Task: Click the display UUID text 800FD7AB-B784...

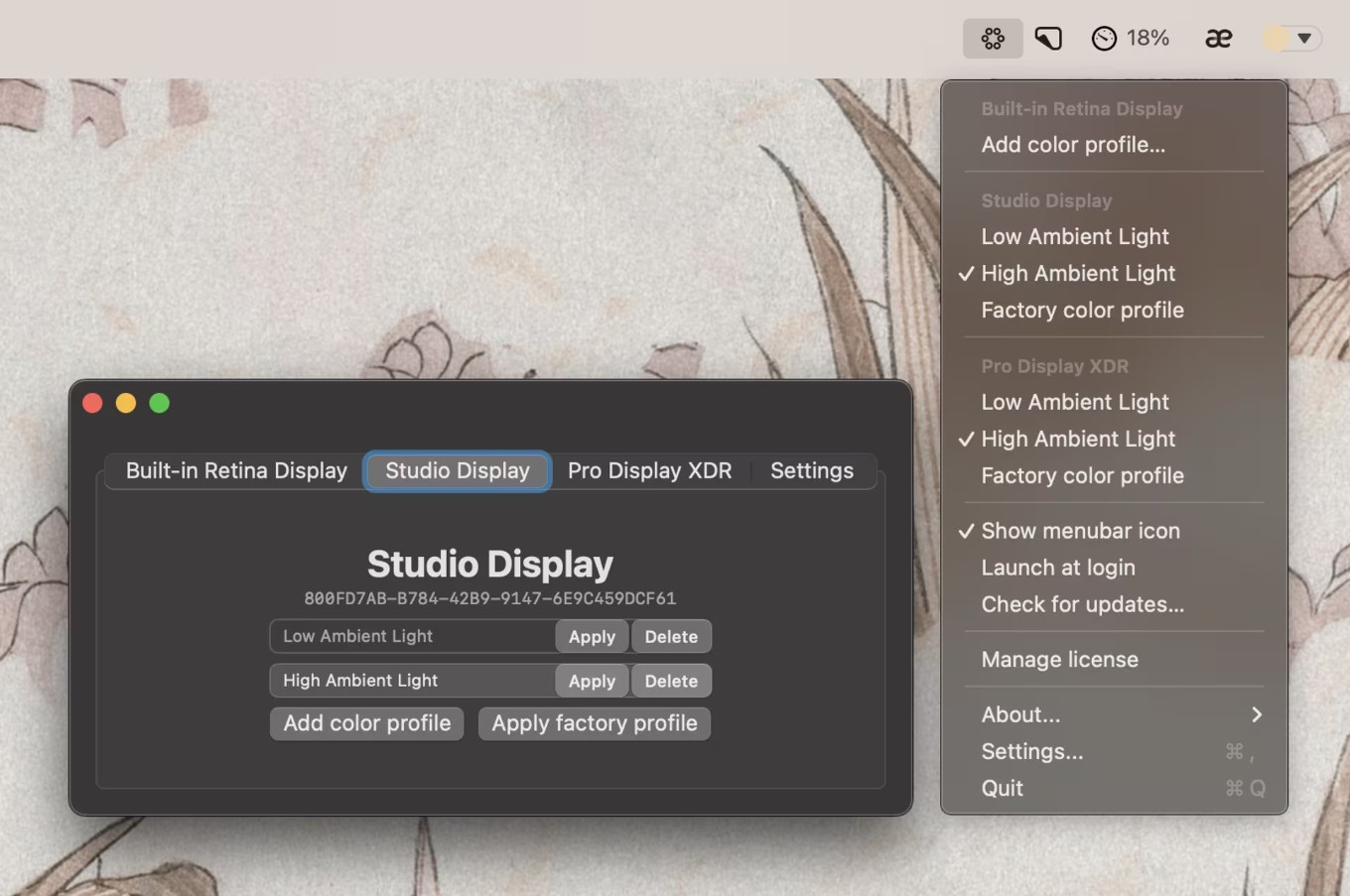Action: 490,599
